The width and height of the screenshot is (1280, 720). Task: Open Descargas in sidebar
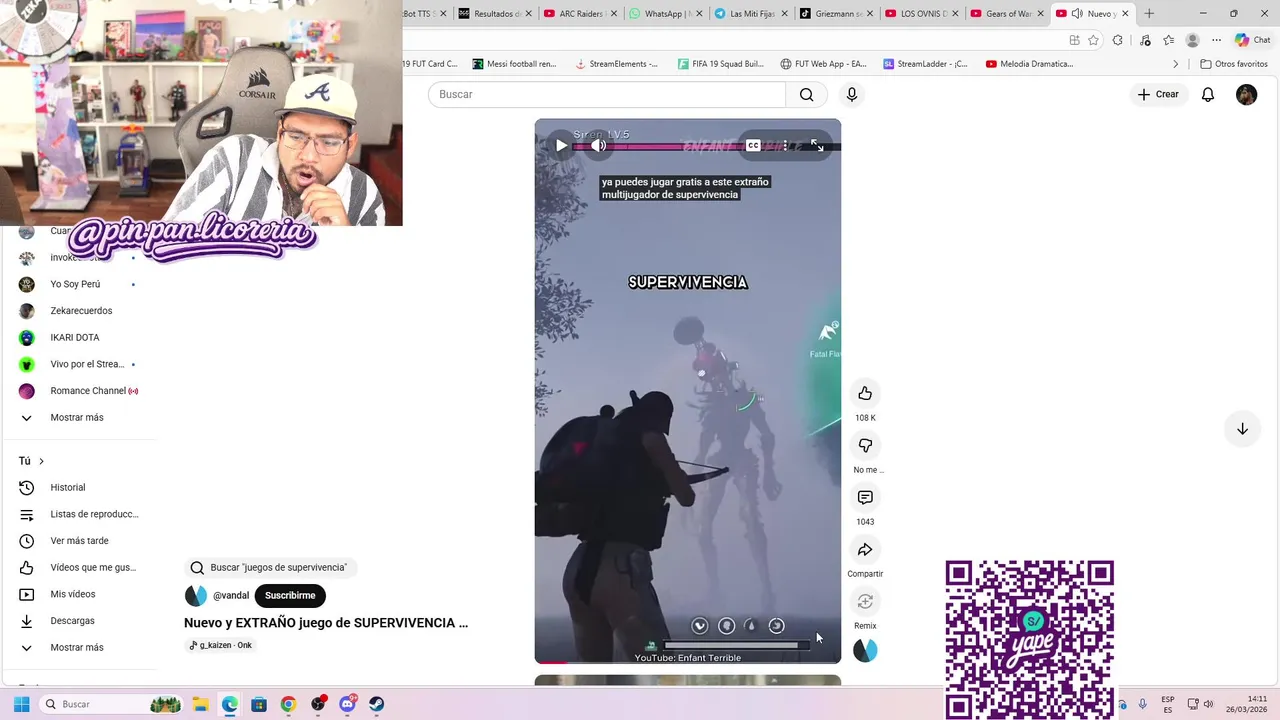(80, 621)
